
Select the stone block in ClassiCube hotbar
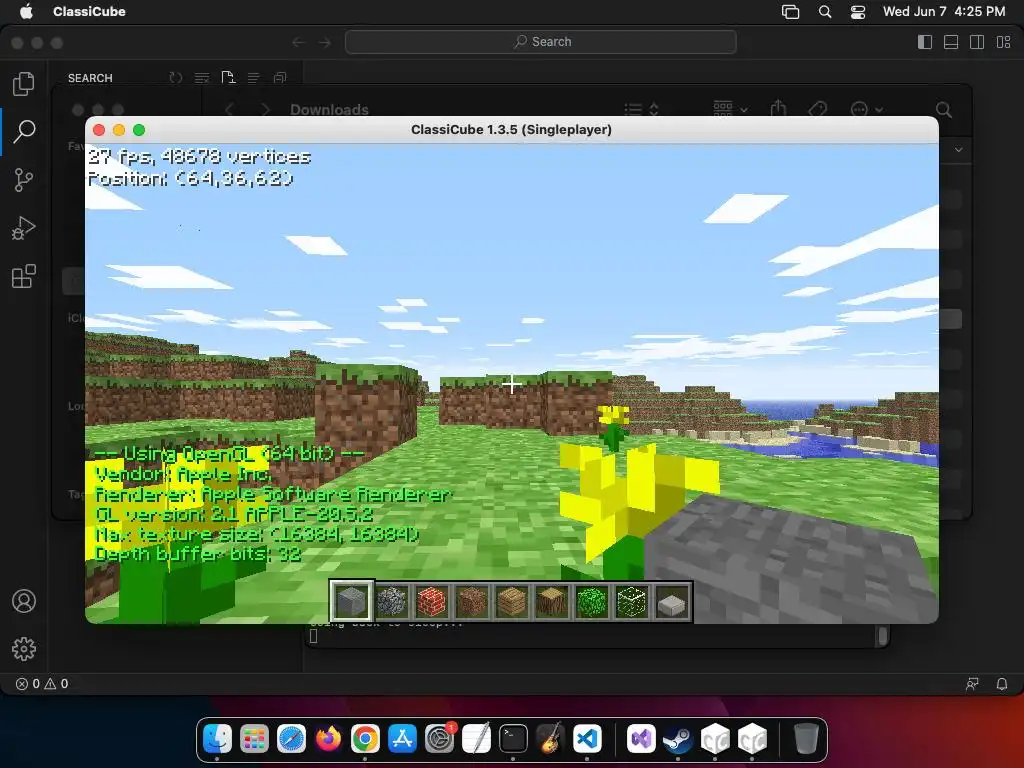coord(351,601)
